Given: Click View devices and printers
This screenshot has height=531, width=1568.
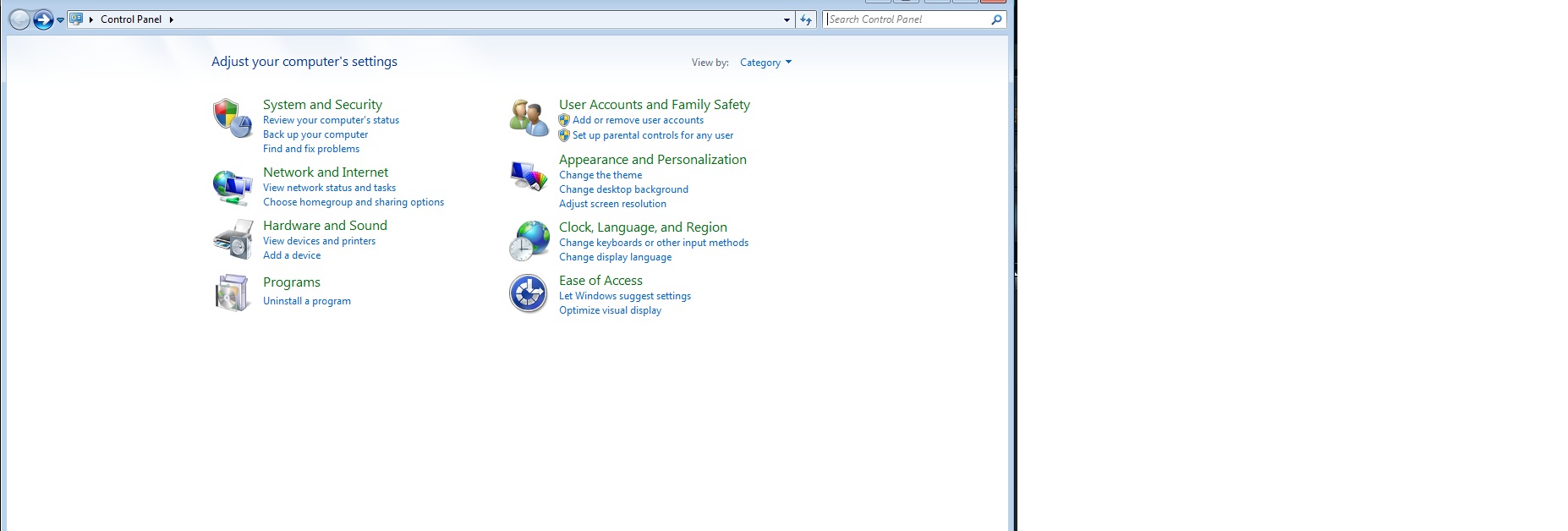Looking at the screenshot, I should click(319, 241).
